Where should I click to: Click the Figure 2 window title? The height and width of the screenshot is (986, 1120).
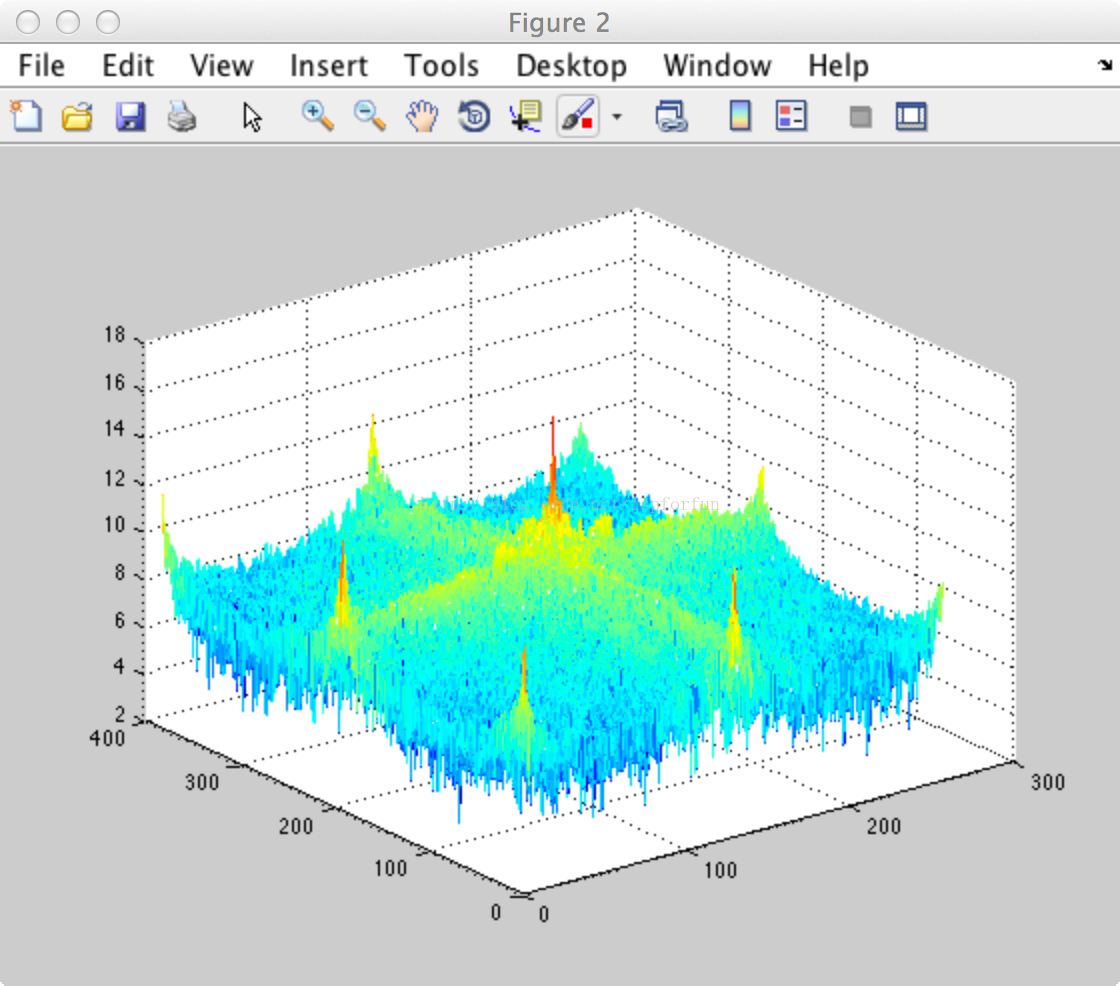[559, 23]
